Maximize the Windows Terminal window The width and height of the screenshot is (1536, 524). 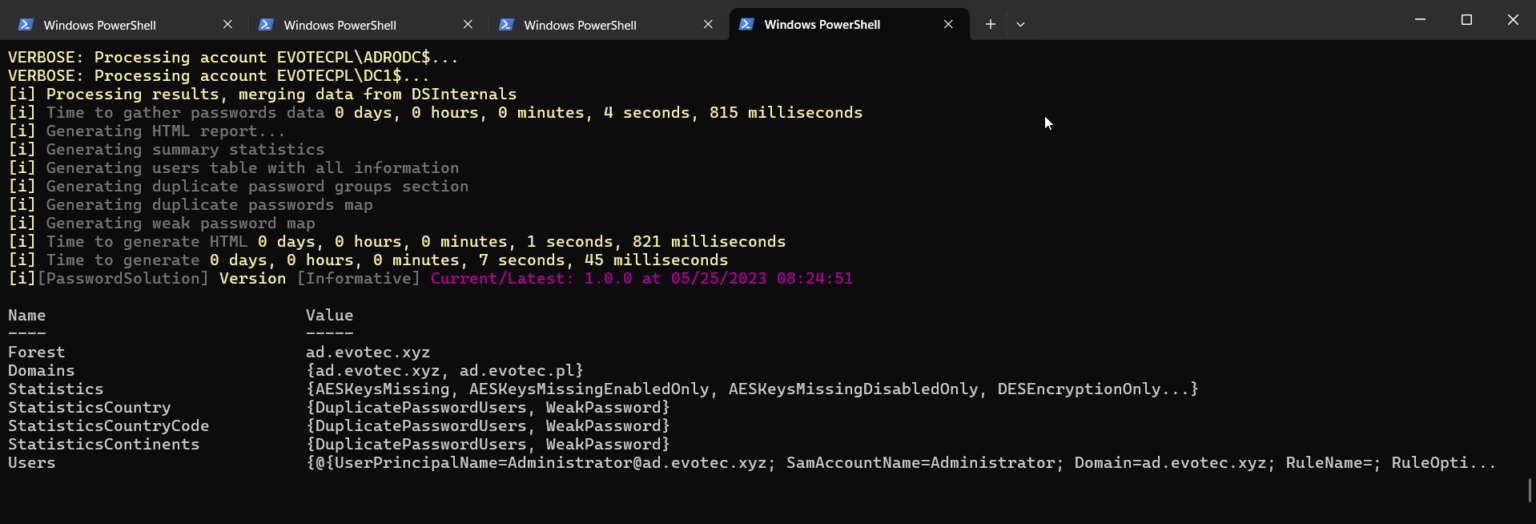pyautogui.click(x=1466, y=20)
